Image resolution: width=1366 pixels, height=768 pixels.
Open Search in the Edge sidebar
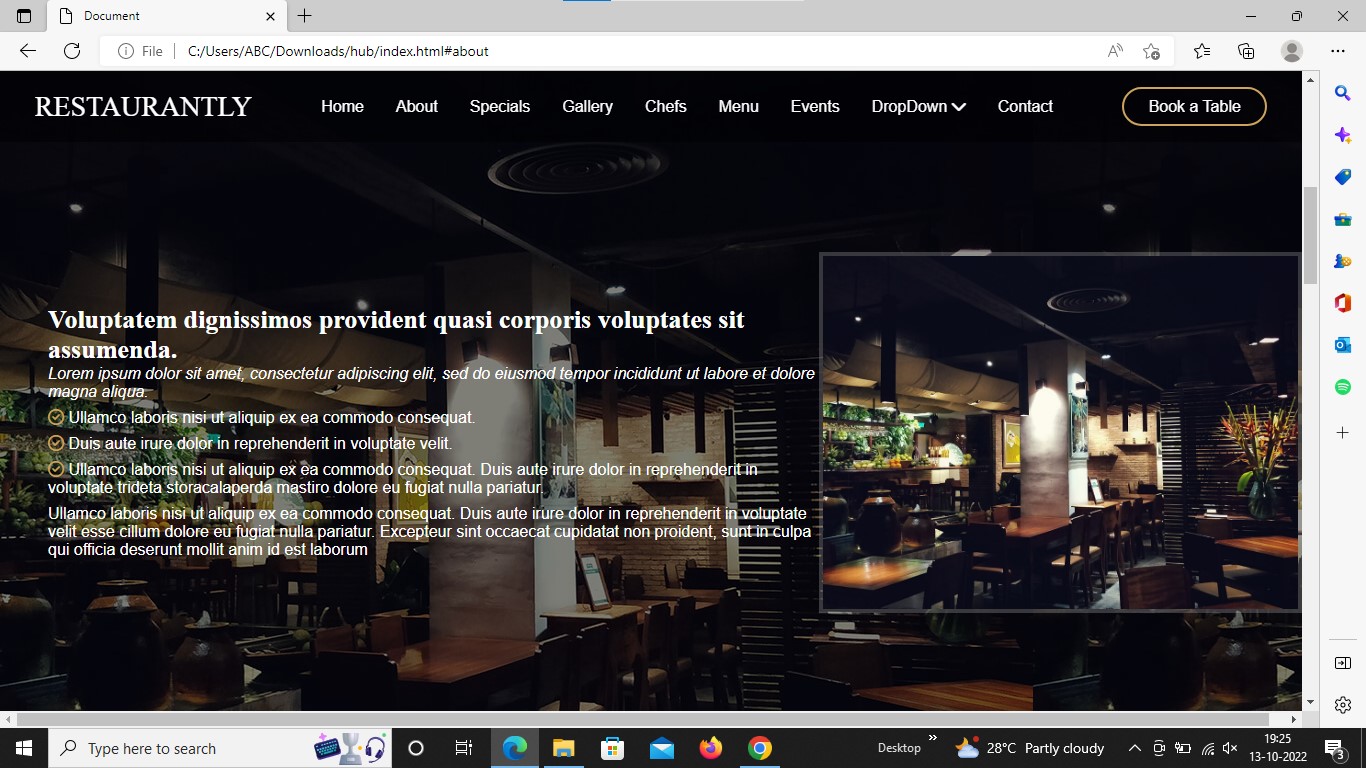point(1343,92)
